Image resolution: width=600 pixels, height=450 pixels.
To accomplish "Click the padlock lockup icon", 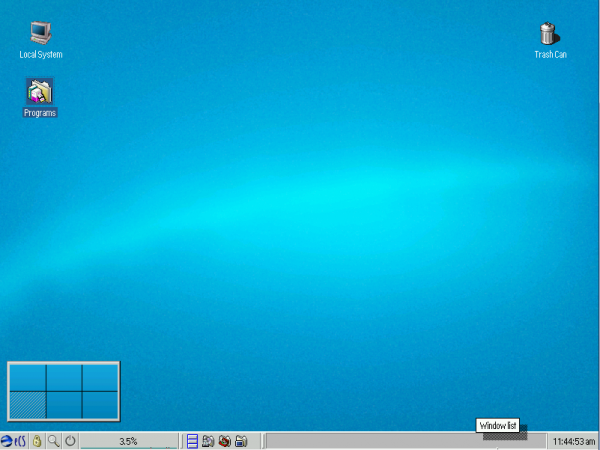I will (37, 440).
